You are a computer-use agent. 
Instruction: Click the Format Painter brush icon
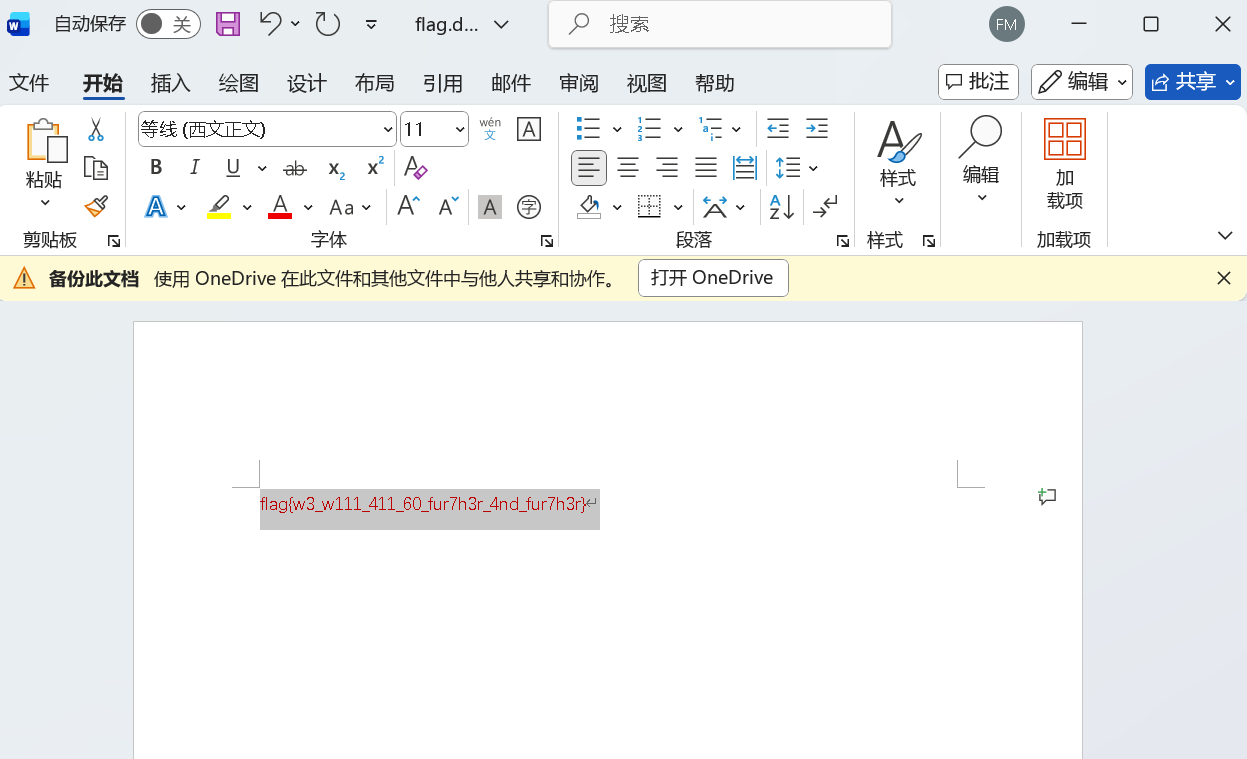click(x=96, y=206)
